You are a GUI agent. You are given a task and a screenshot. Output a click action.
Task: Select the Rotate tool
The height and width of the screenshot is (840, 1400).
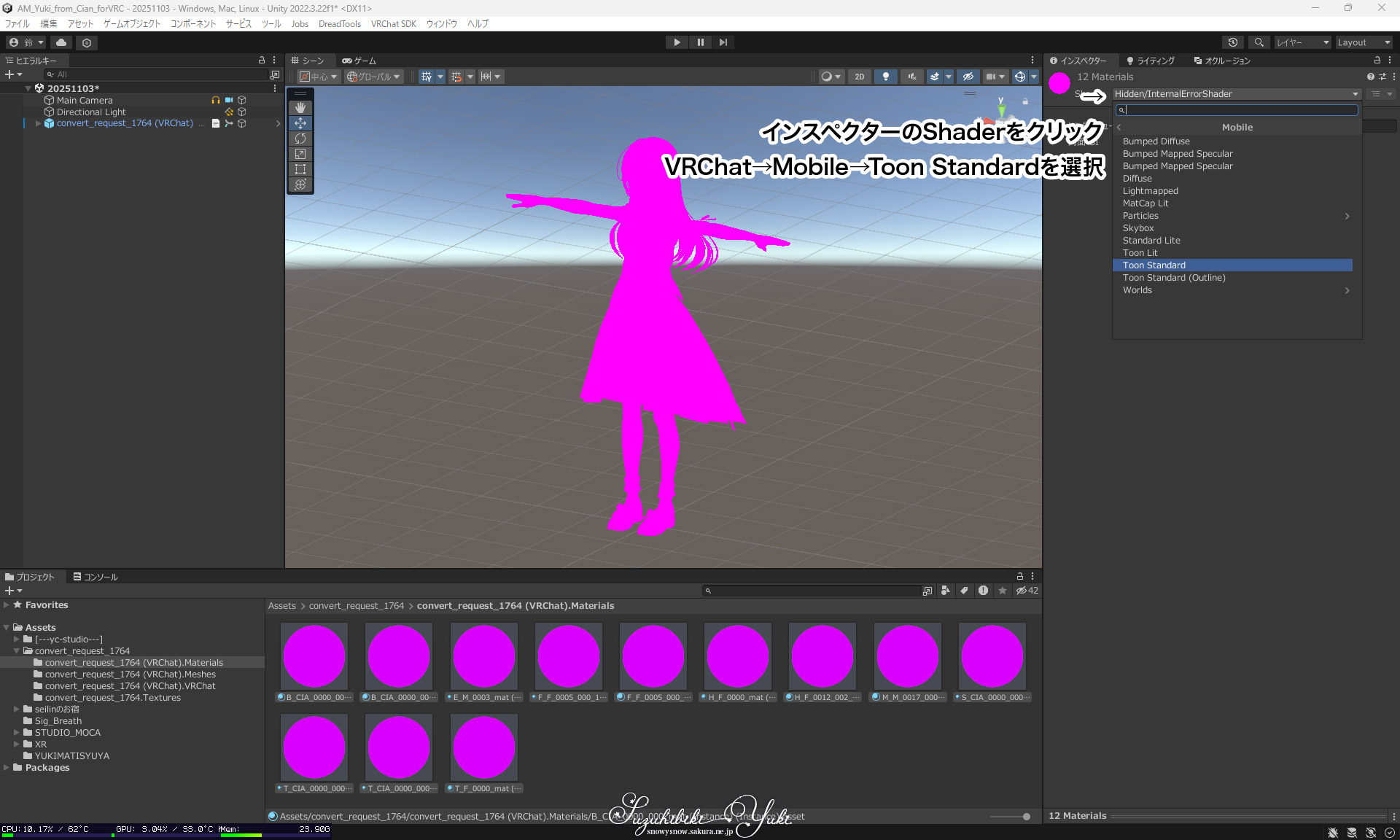[300, 139]
